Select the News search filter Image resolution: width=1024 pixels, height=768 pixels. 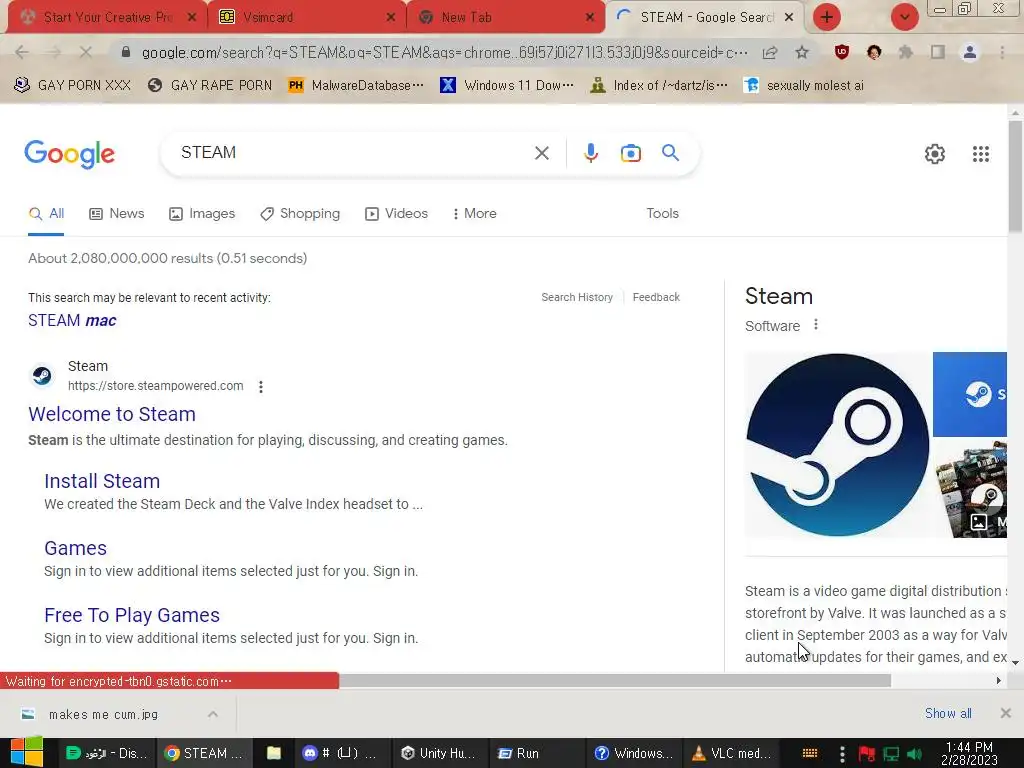116,214
